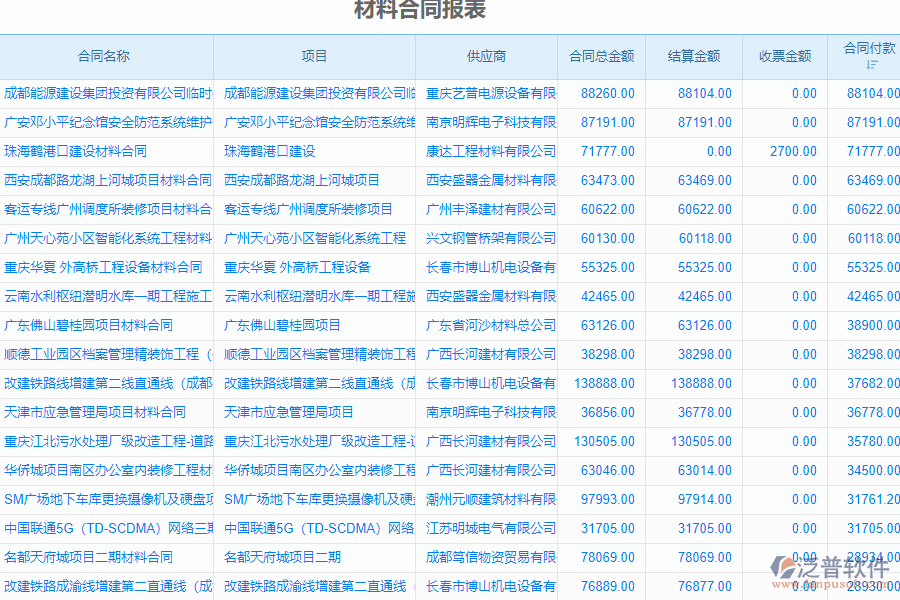The height and width of the screenshot is (600, 900).
Task: Open project 天津市应急管理局项目
Action: [x=289, y=411]
